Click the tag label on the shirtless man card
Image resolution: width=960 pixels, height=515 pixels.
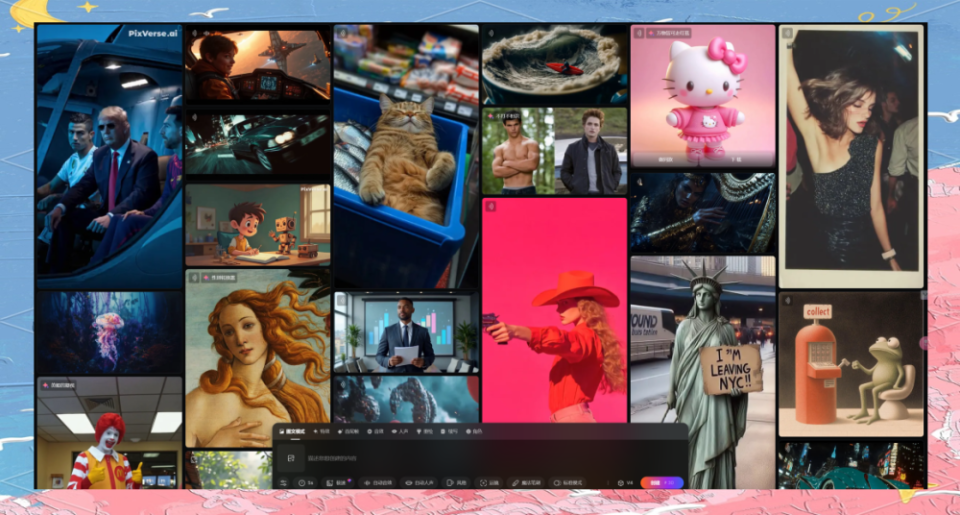tap(503, 116)
